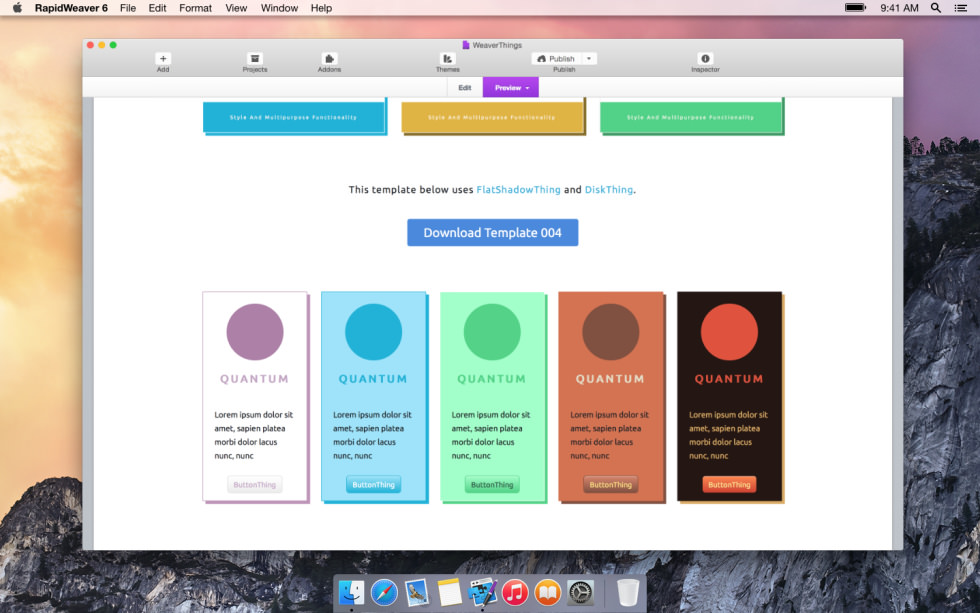Open the Themes browser icon
Image resolution: width=980 pixels, height=613 pixels.
448,59
